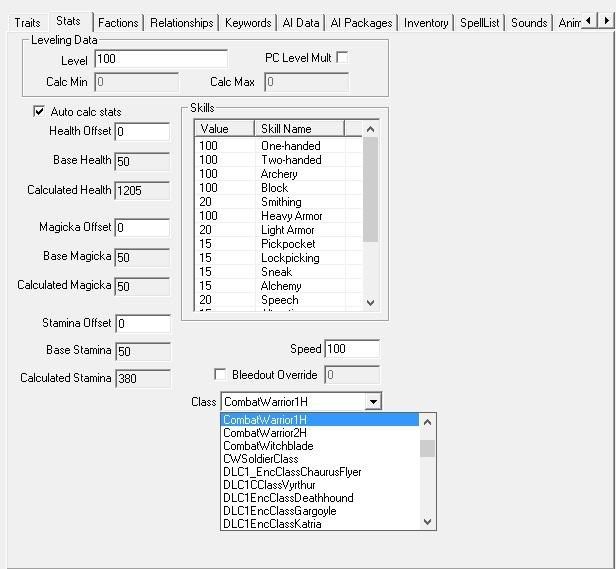
Task: Click the Skills list scrollbar thumb
Action: [x=370, y=189]
